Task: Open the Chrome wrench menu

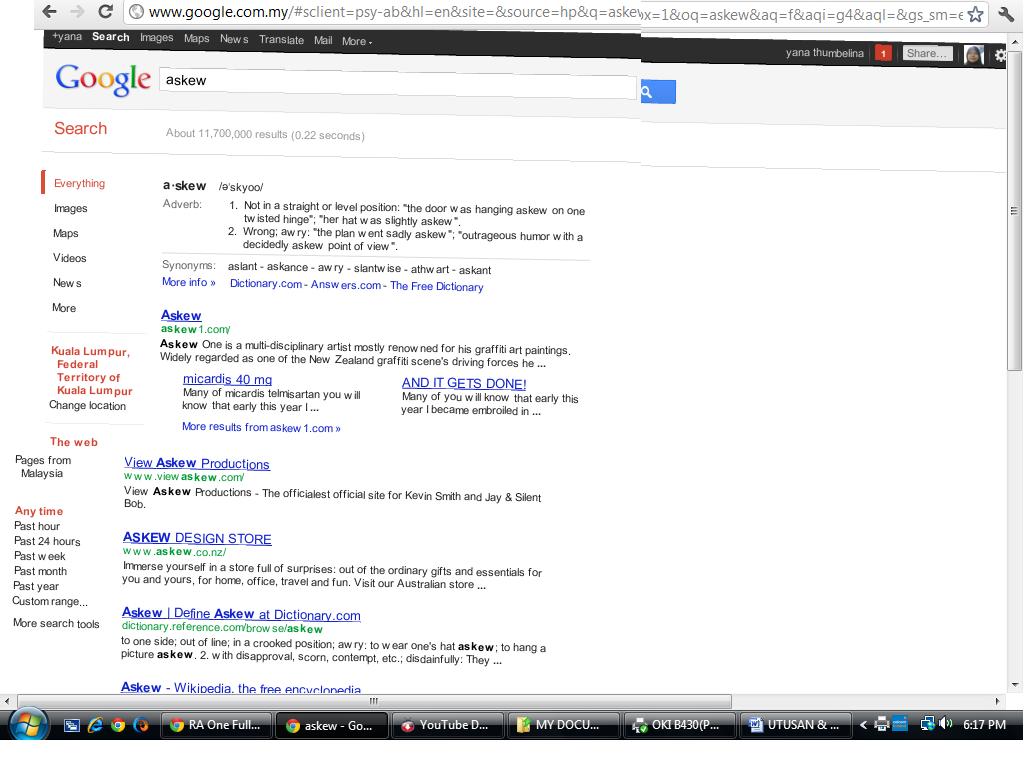Action: coord(1006,14)
